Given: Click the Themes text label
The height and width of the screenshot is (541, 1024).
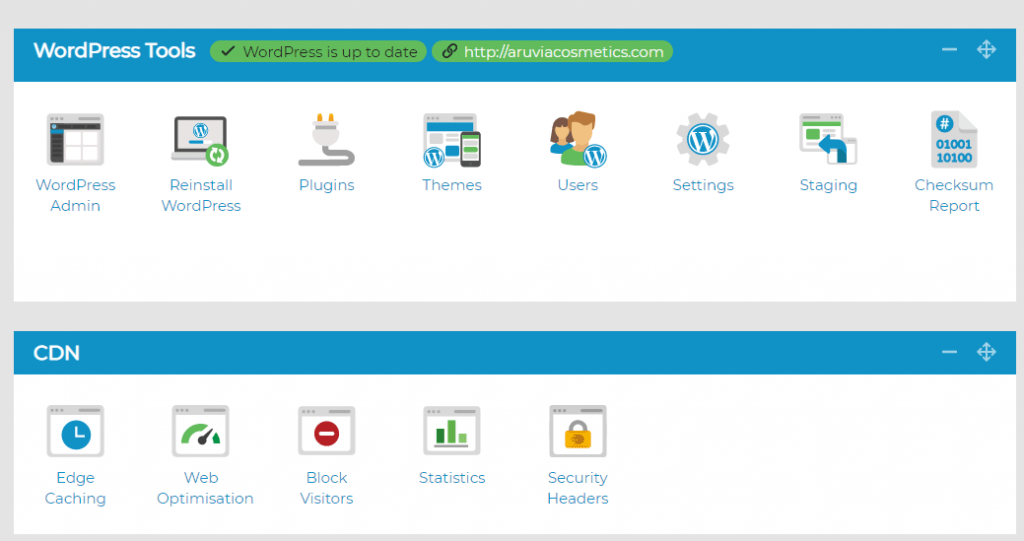Looking at the screenshot, I should click(452, 185).
